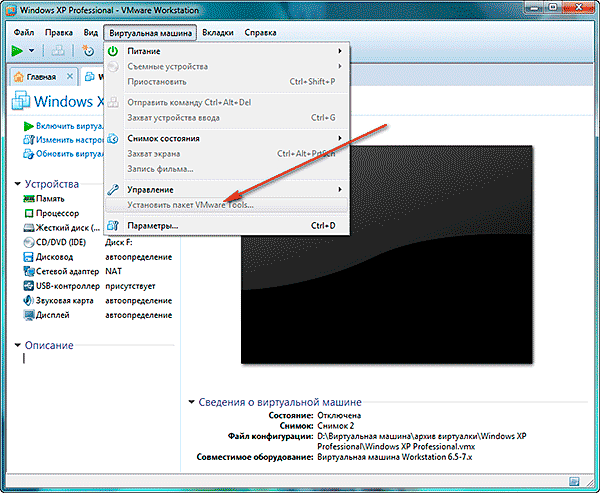600x493 pixels.
Task: Click the disc icon beside Съемные устройства
Action: pyautogui.click(x=113, y=67)
